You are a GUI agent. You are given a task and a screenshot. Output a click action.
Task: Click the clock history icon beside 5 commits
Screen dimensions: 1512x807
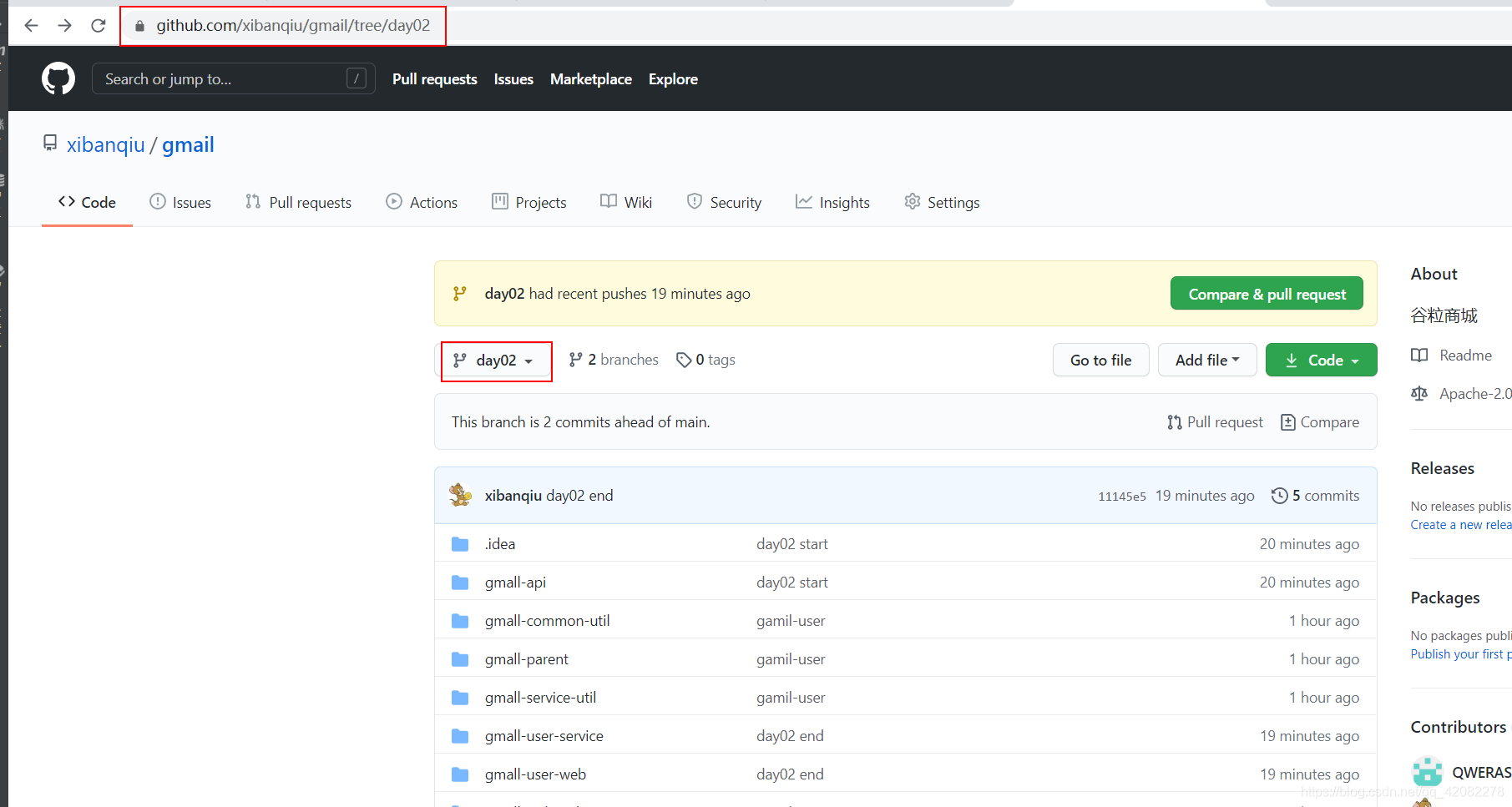(1279, 496)
